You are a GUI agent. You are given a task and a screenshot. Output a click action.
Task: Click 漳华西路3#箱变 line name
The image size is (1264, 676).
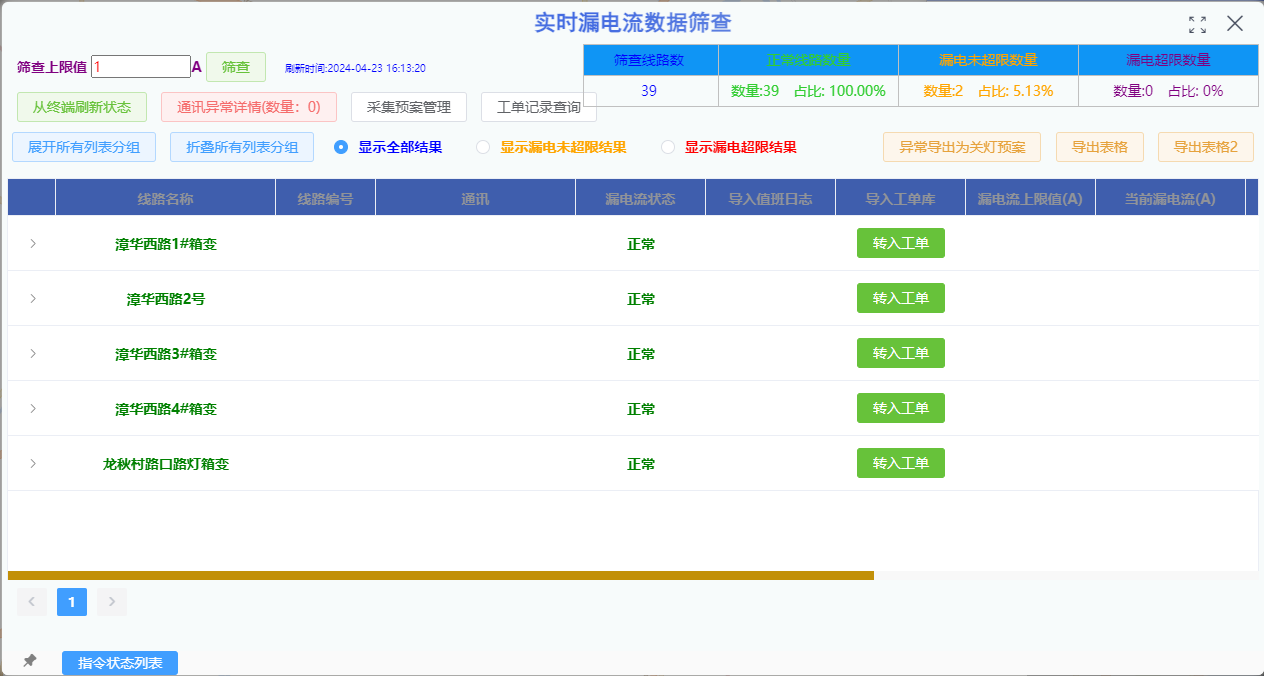point(166,354)
